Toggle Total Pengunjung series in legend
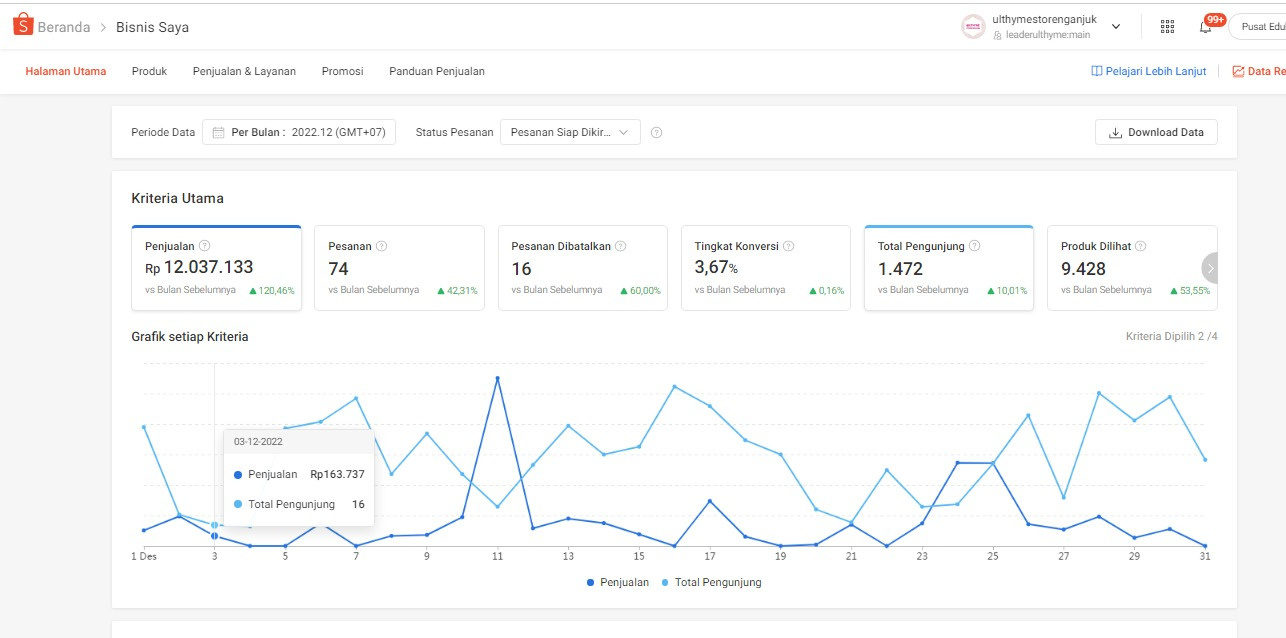Viewport: 1286px width, 638px height. [711, 582]
